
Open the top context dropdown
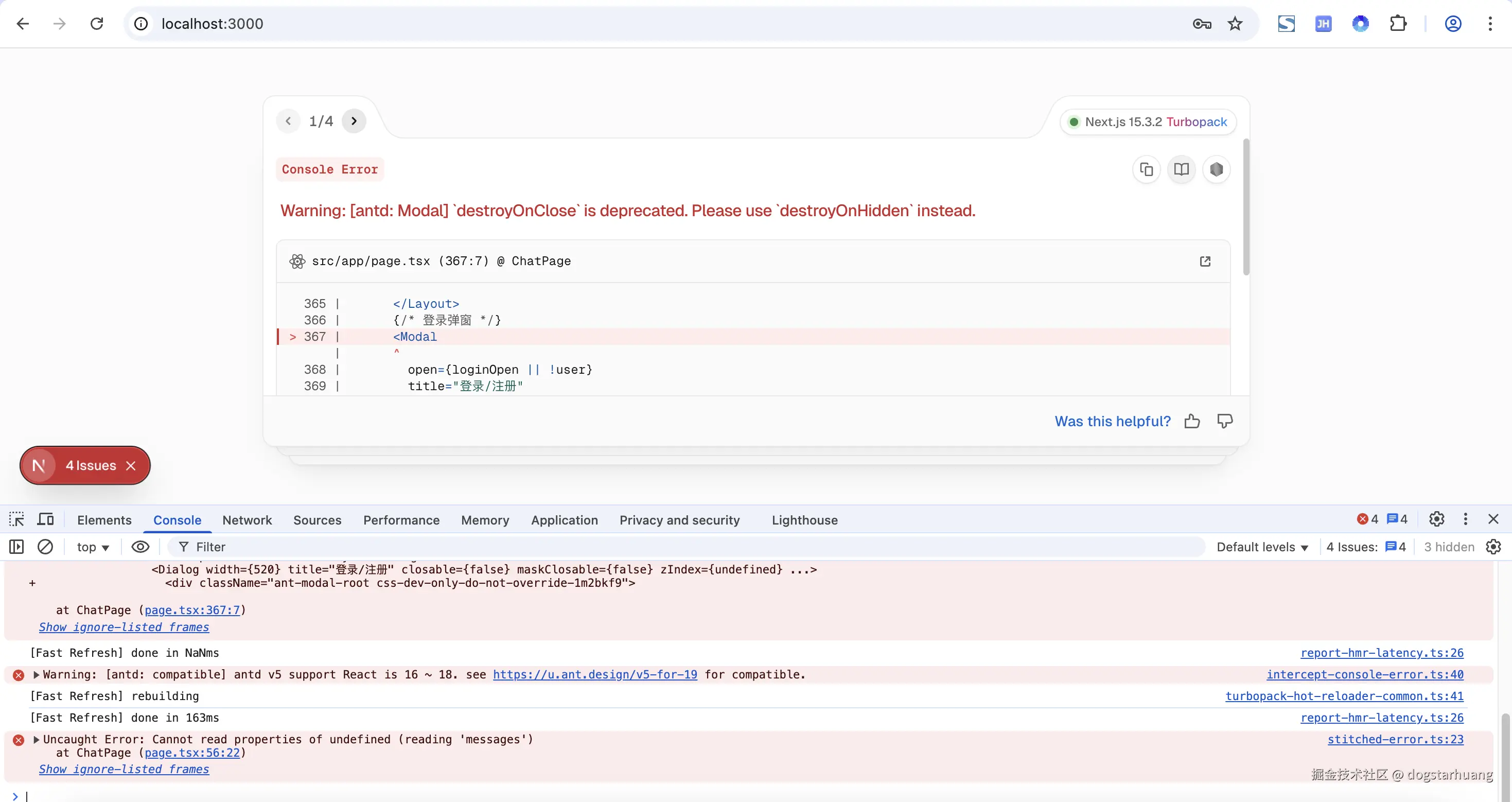click(x=93, y=547)
